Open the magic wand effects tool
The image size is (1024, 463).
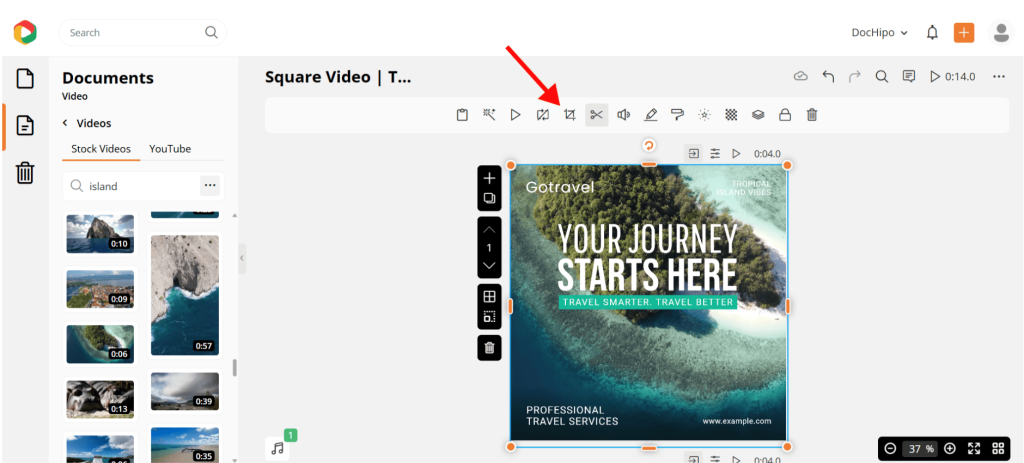click(x=489, y=115)
